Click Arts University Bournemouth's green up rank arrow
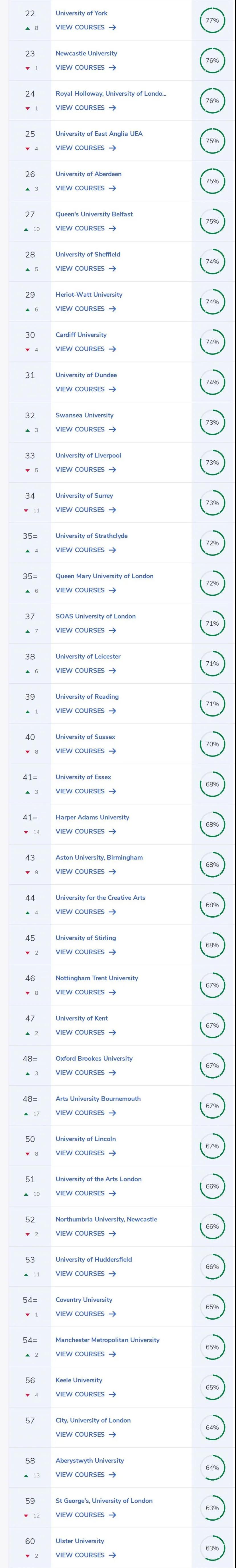 click(26, 1114)
